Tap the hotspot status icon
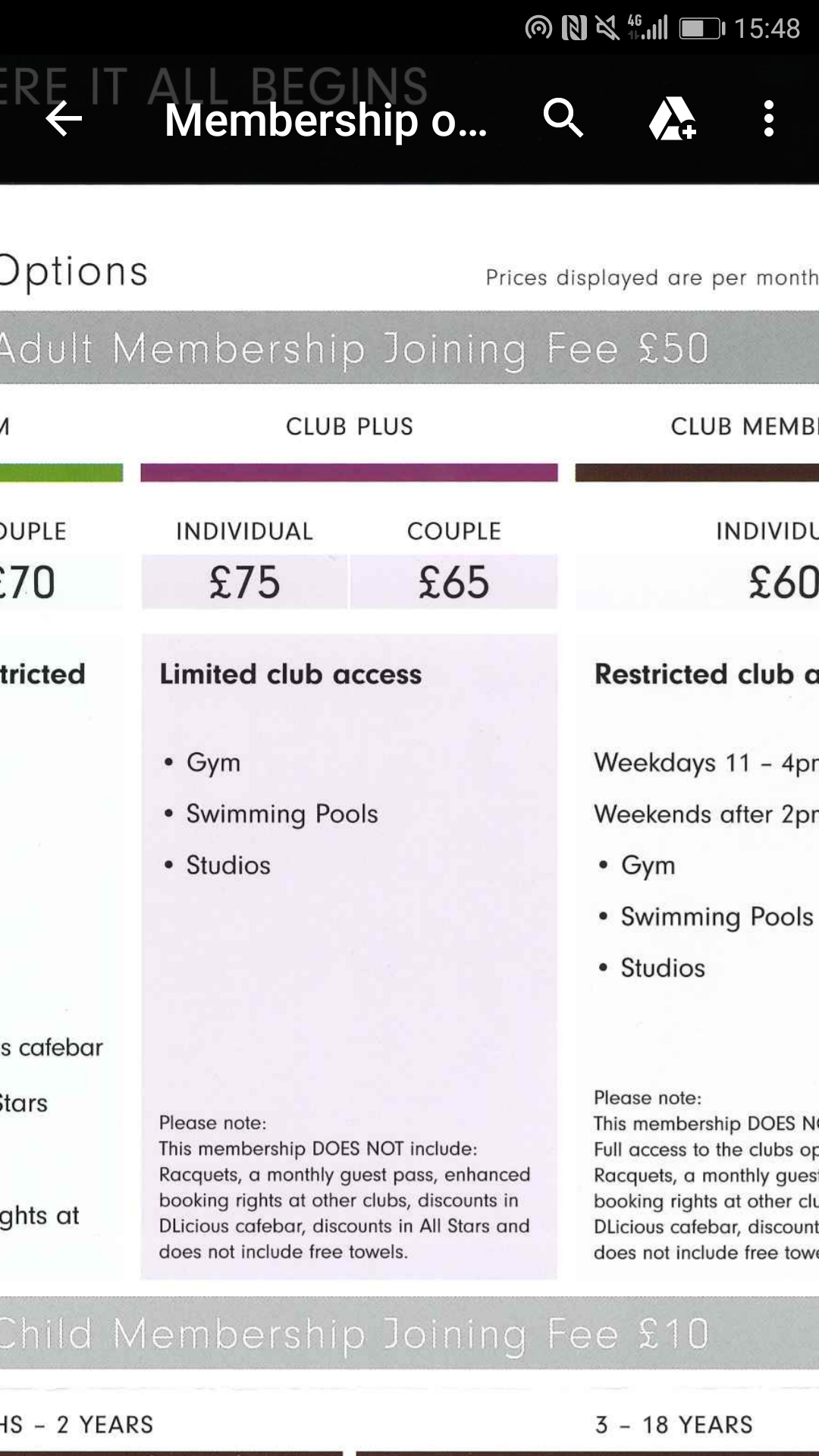This screenshot has height=1456, width=819. [538, 29]
